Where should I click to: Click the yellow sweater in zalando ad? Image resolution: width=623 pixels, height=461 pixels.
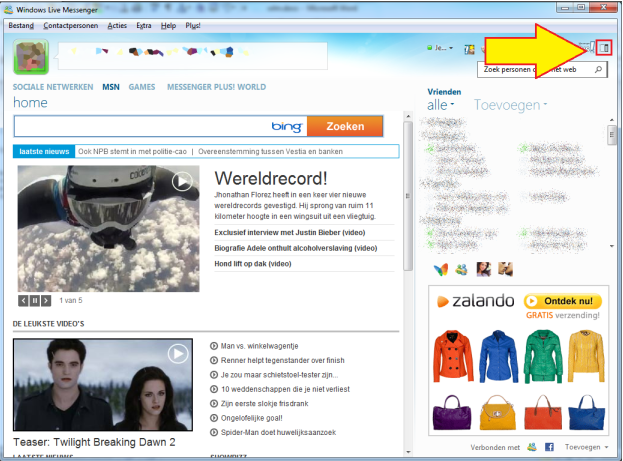pos(586,356)
